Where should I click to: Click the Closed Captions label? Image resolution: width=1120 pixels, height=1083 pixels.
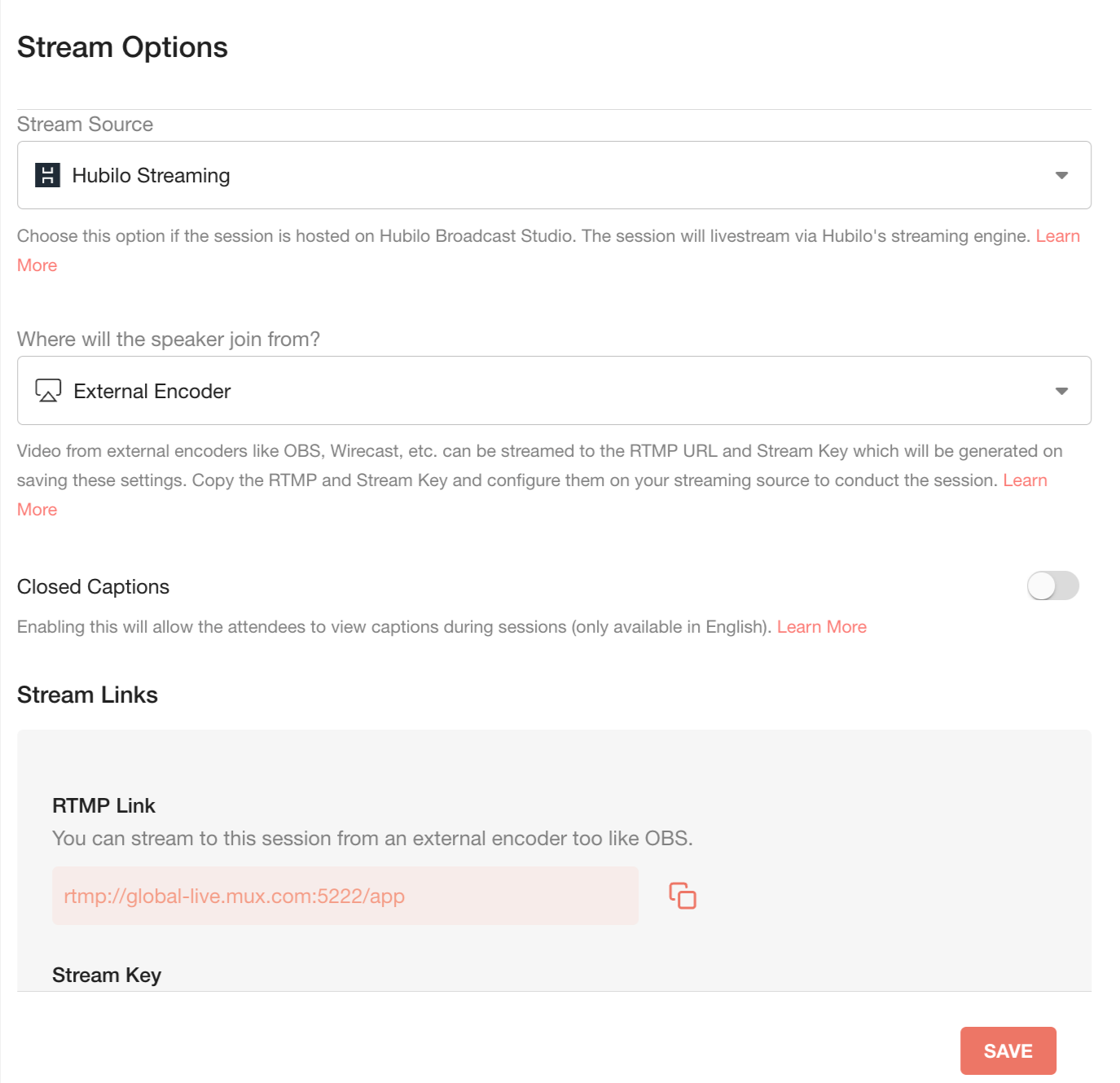click(x=93, y=587)
